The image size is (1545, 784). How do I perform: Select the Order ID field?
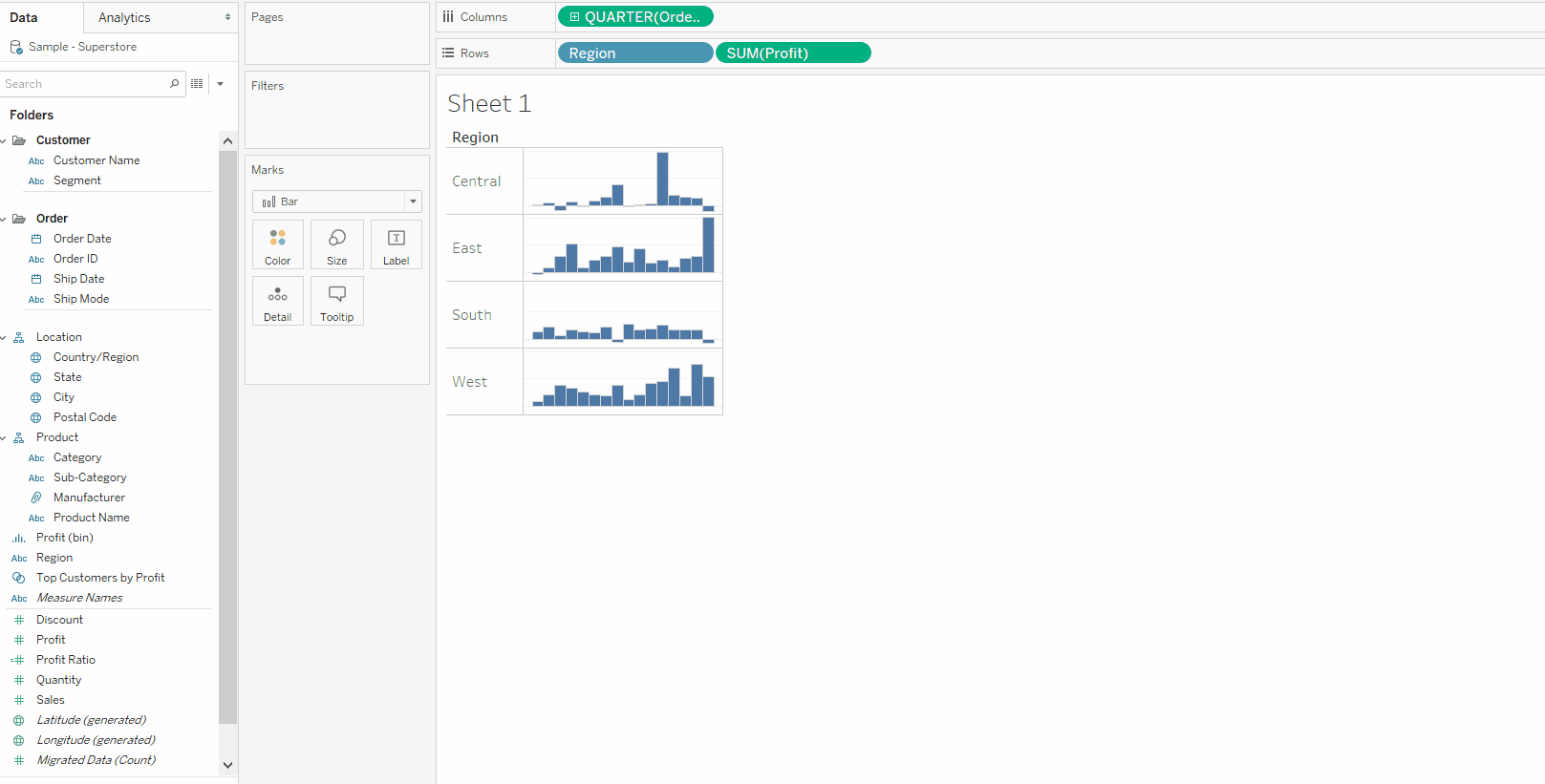(x=75, y=259)
